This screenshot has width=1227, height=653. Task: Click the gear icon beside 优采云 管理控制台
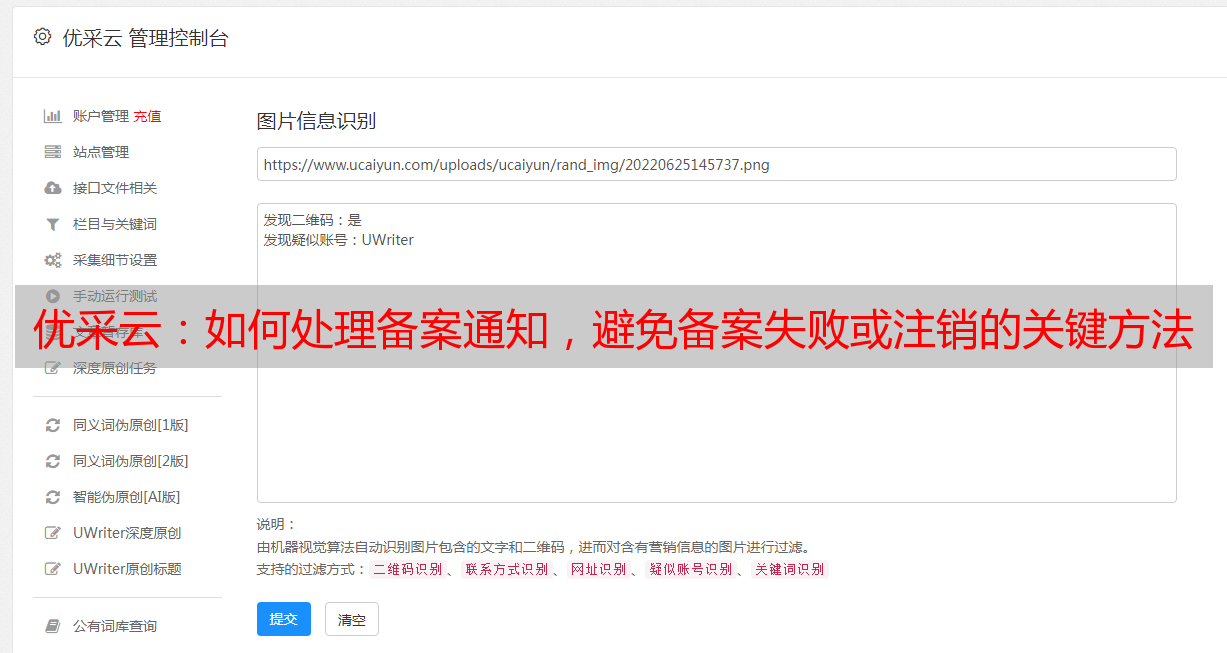click(x=42, y=37)
